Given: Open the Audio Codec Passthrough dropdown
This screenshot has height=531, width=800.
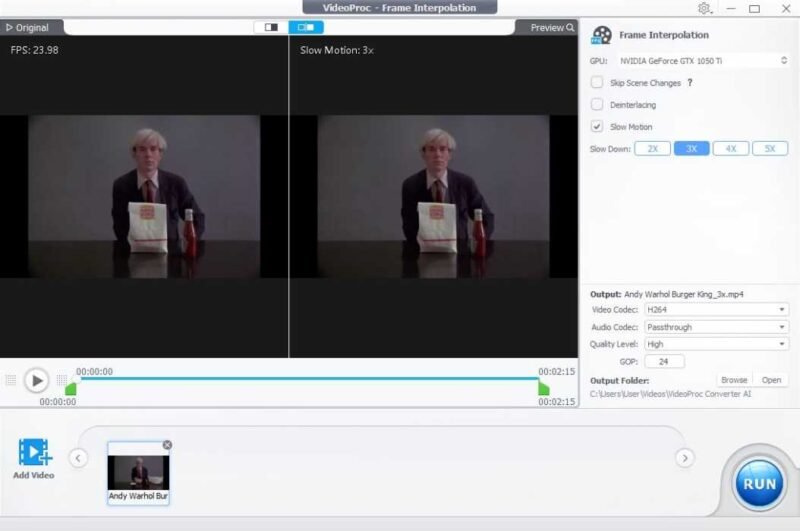Looking at the screenshot, I should click(716, 327).
